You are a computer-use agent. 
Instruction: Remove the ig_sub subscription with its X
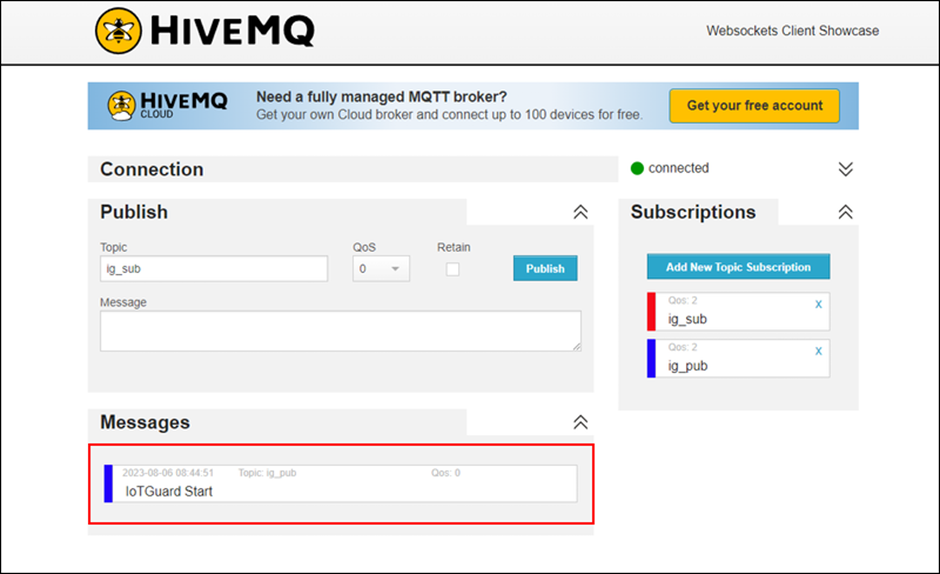(x=818, y=304)
